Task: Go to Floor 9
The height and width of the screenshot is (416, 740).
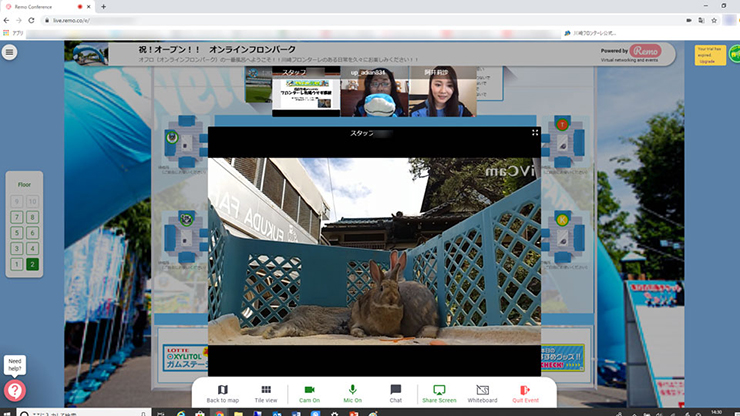Action: tap(17, 202)
